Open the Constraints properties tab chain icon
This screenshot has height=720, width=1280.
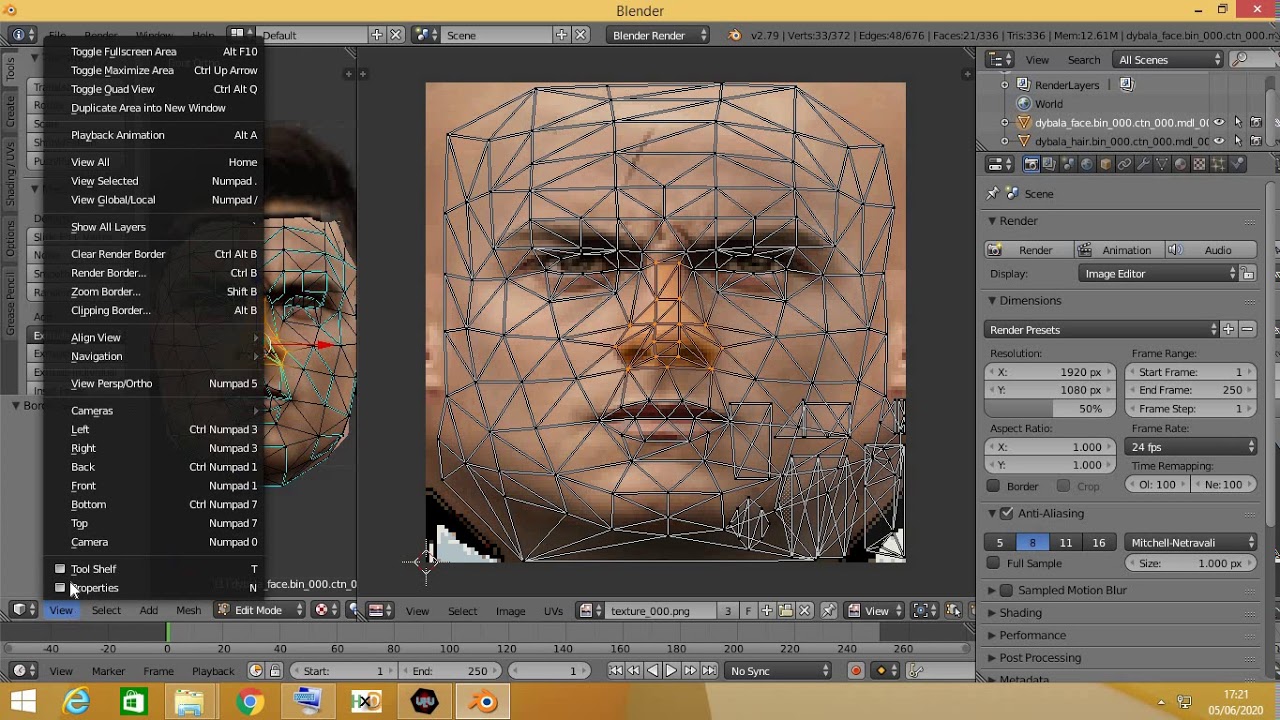tap(1124, 164)
